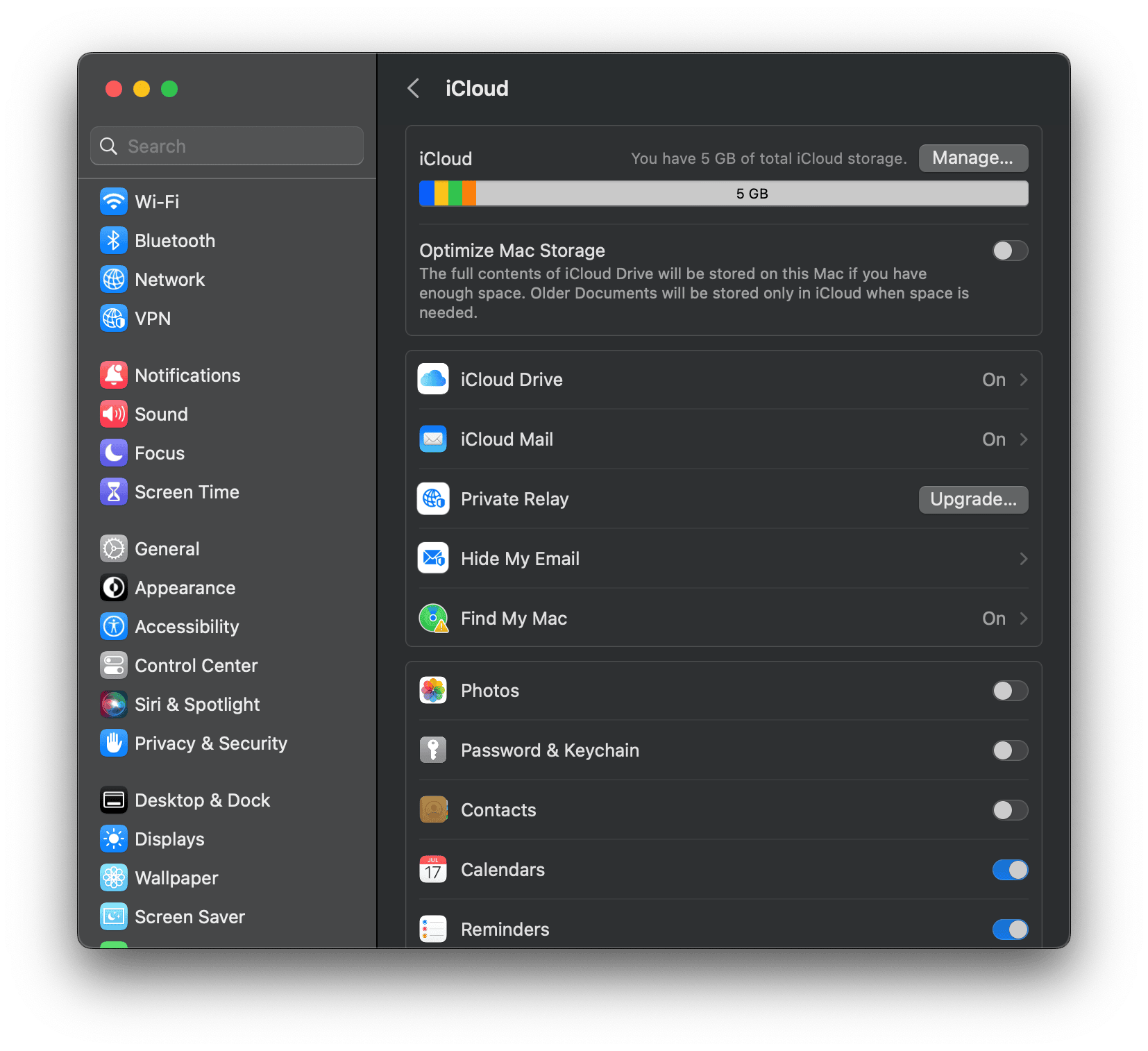
Task: Click the Password & Keychain key icon
Action: point(433,750)
